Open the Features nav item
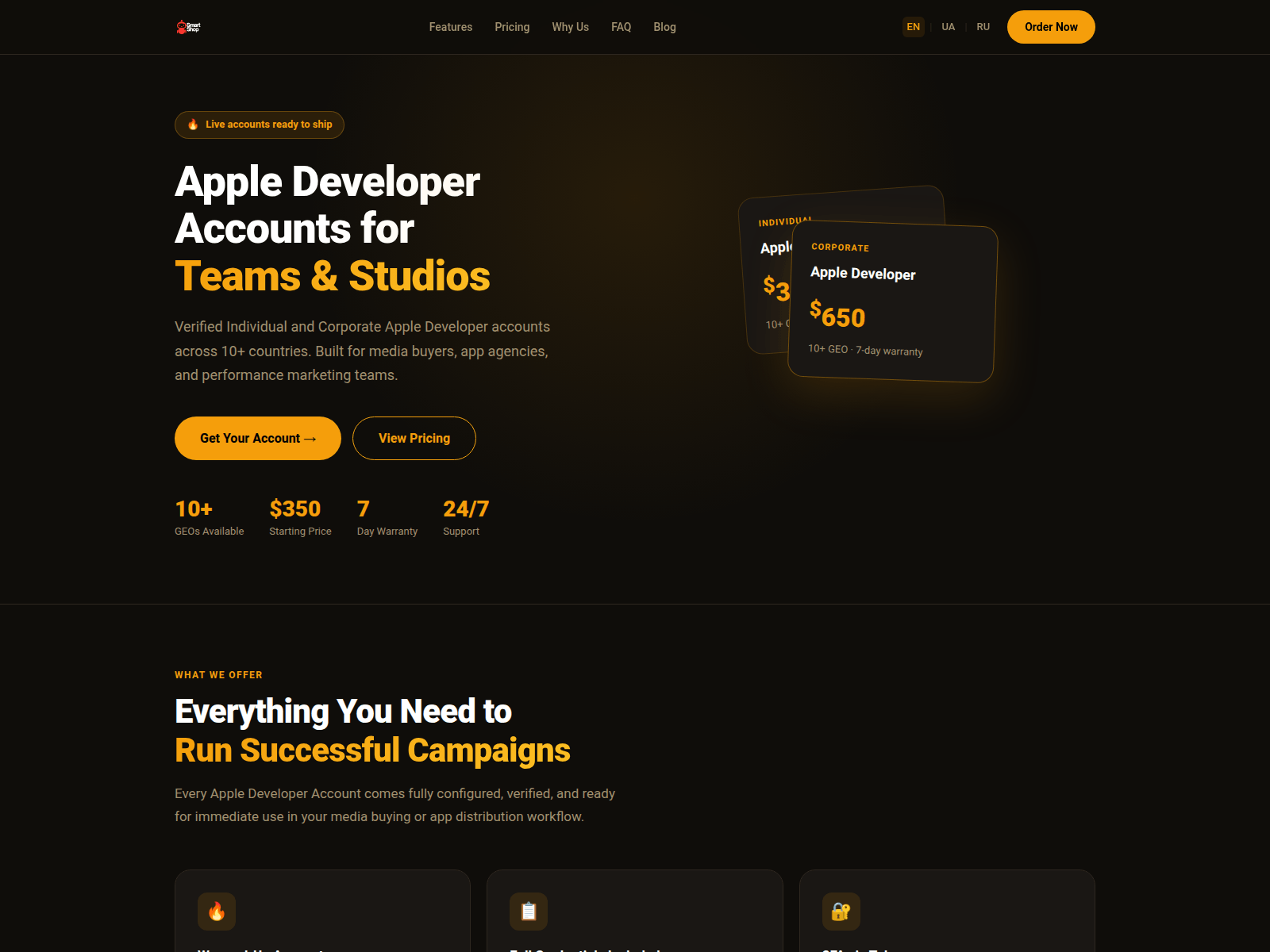 [451, 27]
